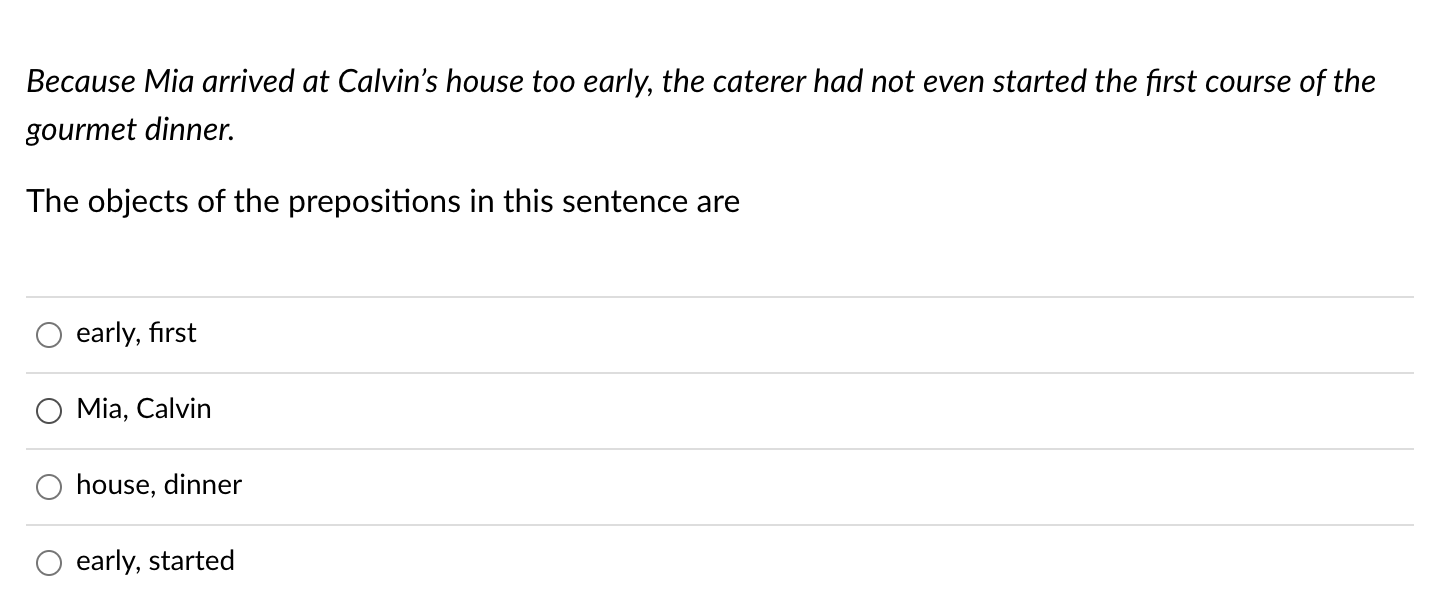The width and height of the screenshot is (1446, 610).
Task: Click the italic phrase 'gourmet dinner.'
Action: [130, 132]
